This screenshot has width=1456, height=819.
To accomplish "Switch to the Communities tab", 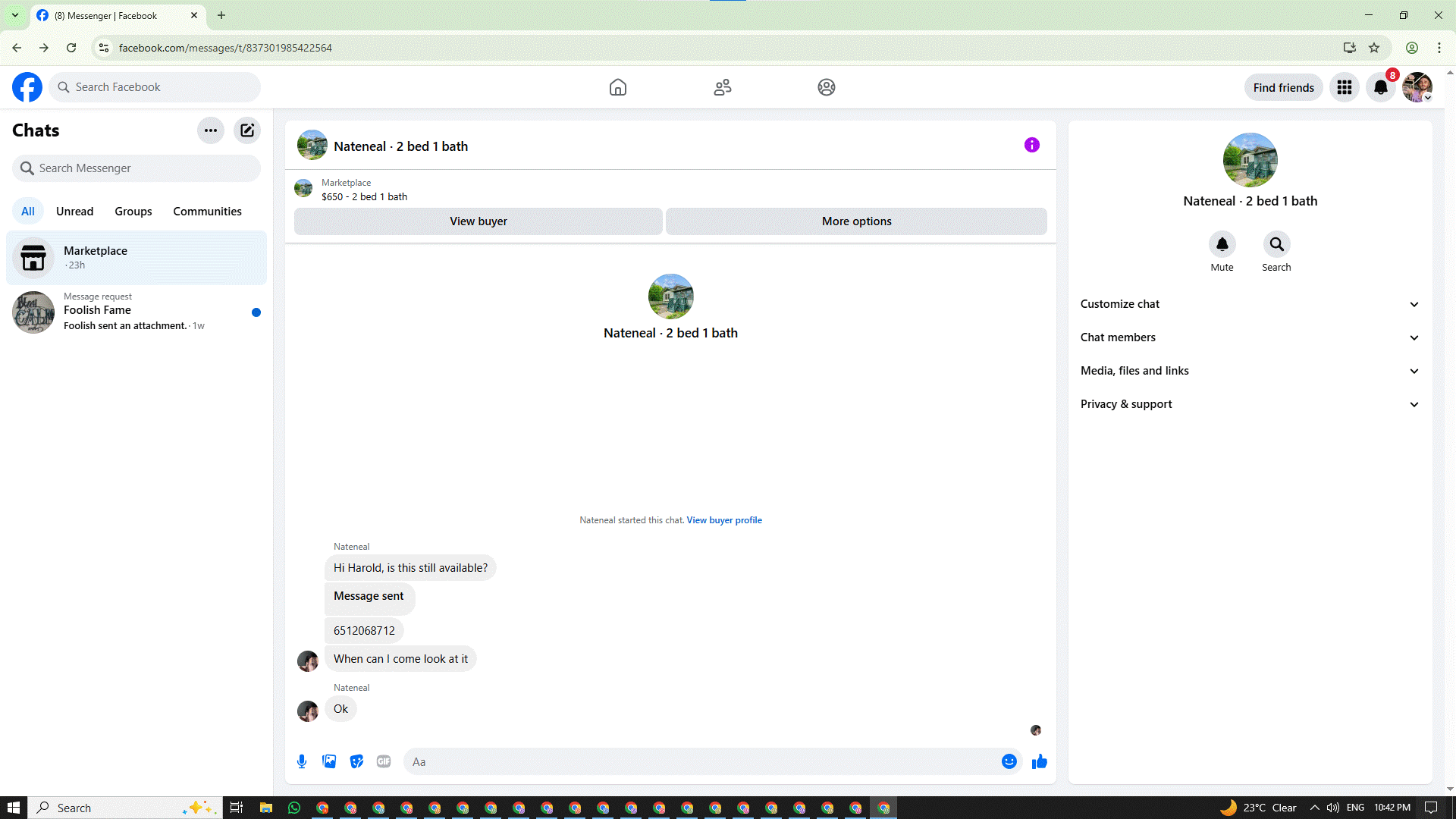I will click(x=207, y=212).
